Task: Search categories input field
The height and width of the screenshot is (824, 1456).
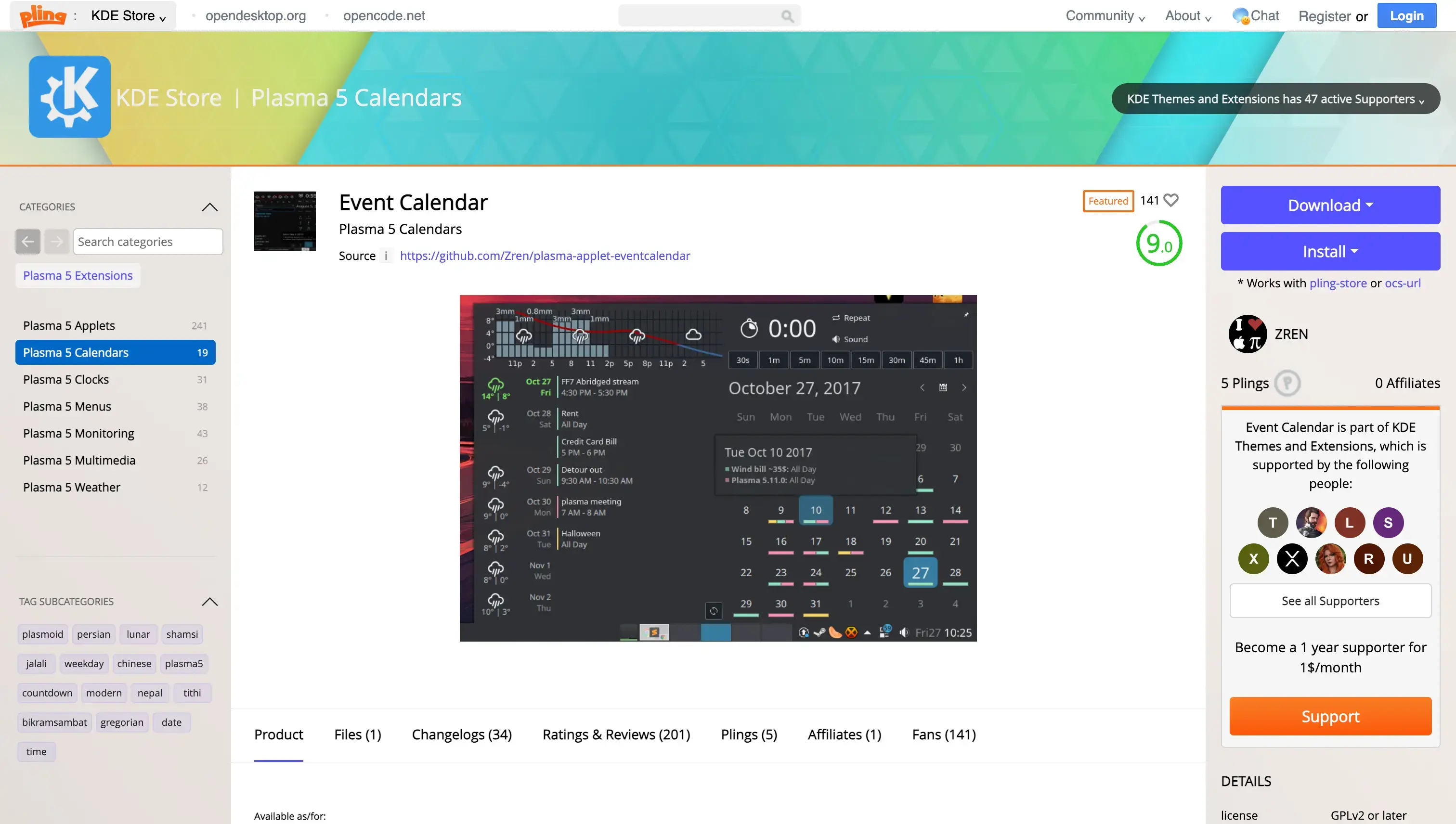Action: pyautogui.click(x=147, y=241)
